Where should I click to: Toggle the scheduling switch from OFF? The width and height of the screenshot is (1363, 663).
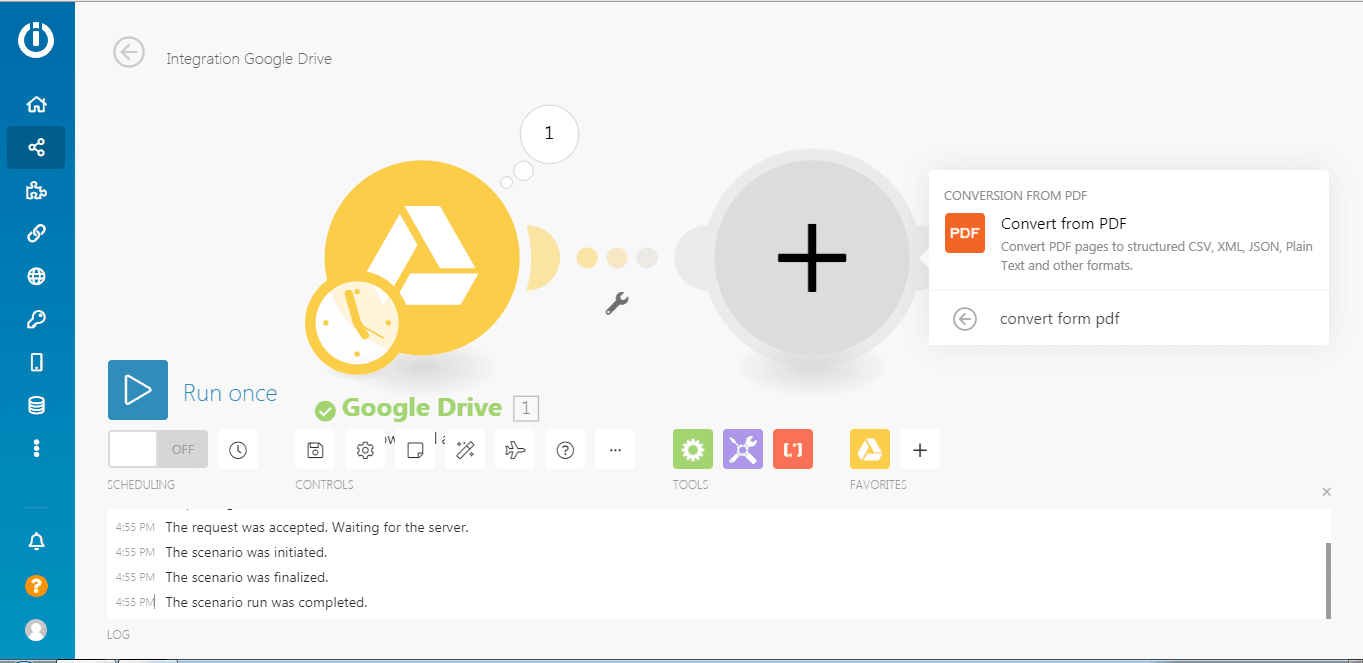click(x=158, y=450)
